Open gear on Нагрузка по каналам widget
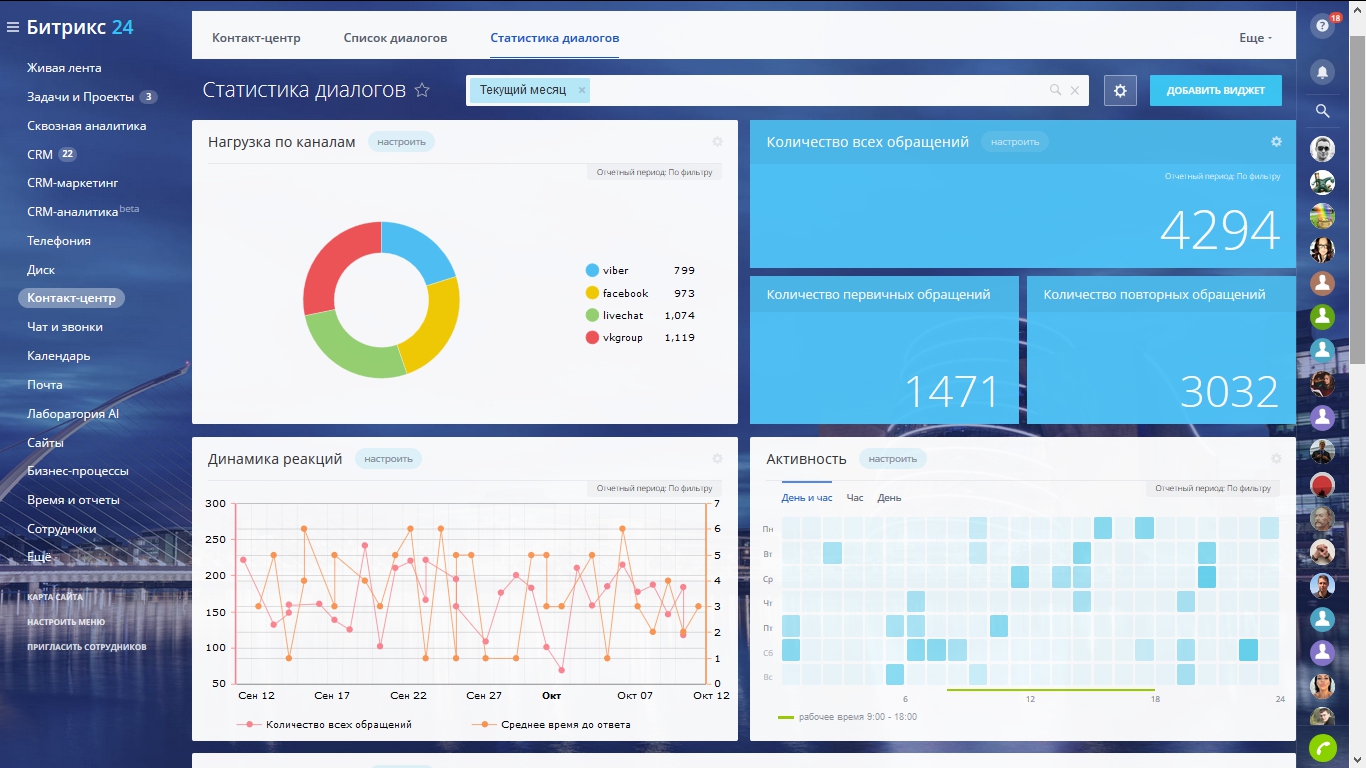 coord(717,142)
